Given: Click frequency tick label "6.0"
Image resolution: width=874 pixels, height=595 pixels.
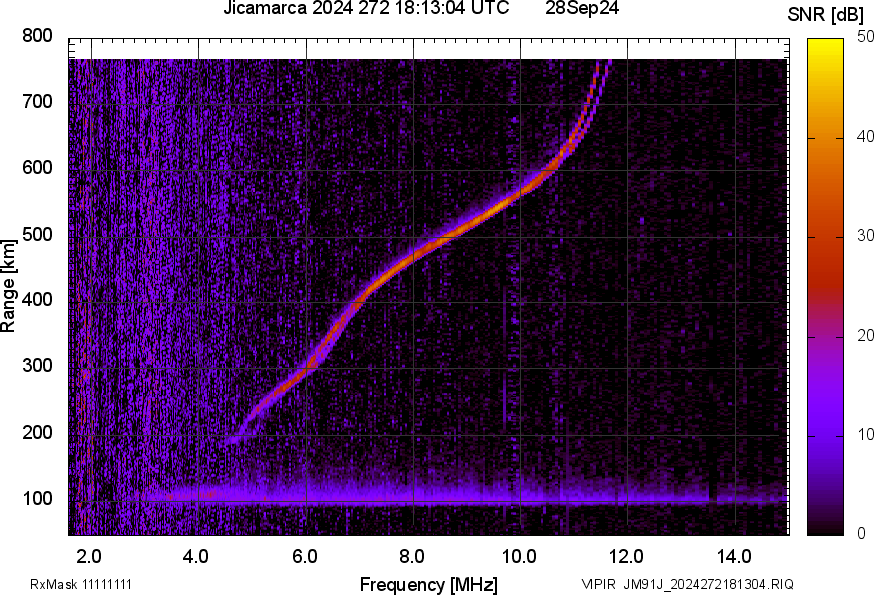Looking at the screenshot, I should pos(304,557).
